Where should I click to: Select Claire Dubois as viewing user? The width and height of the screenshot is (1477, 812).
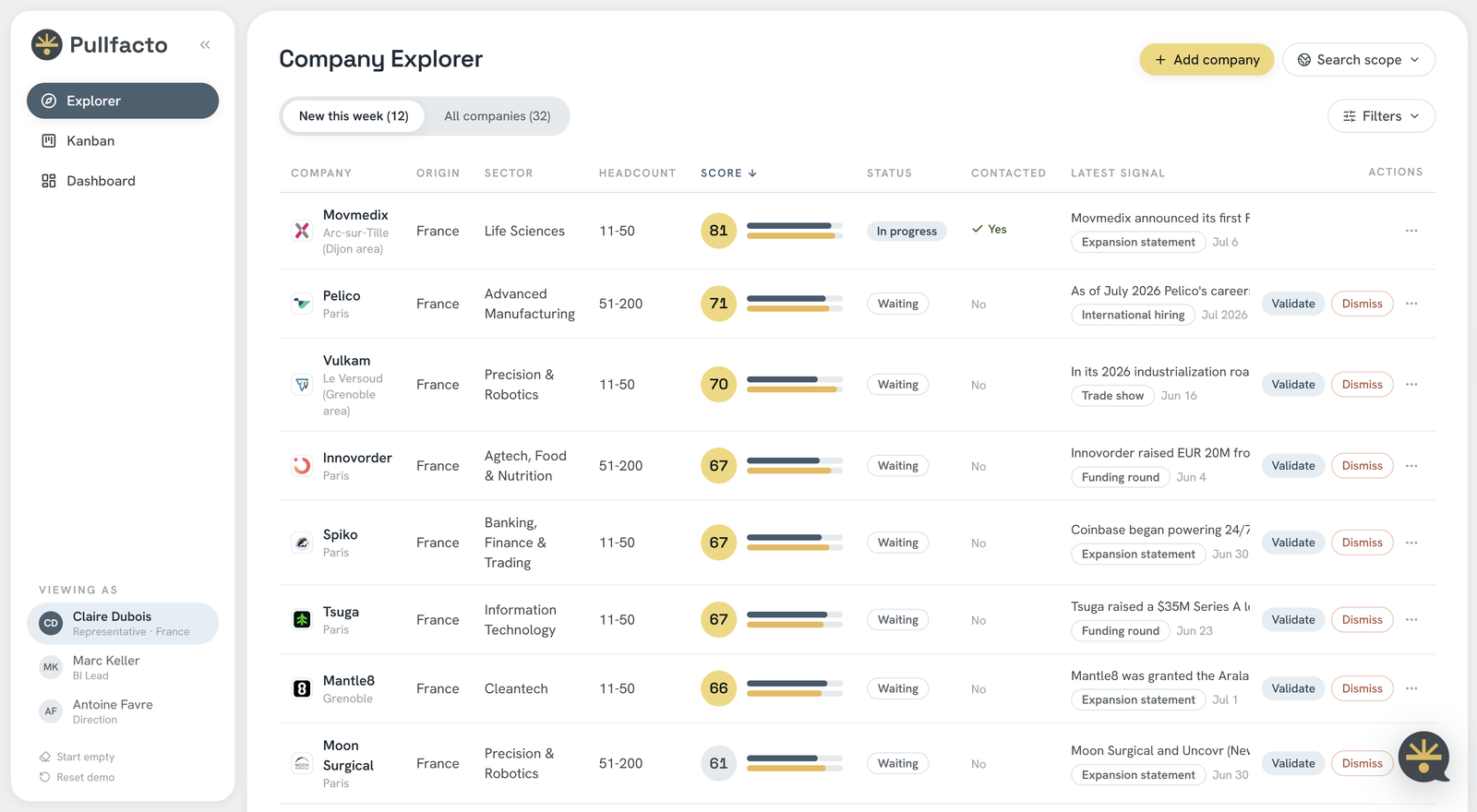[x=123, y=624]
